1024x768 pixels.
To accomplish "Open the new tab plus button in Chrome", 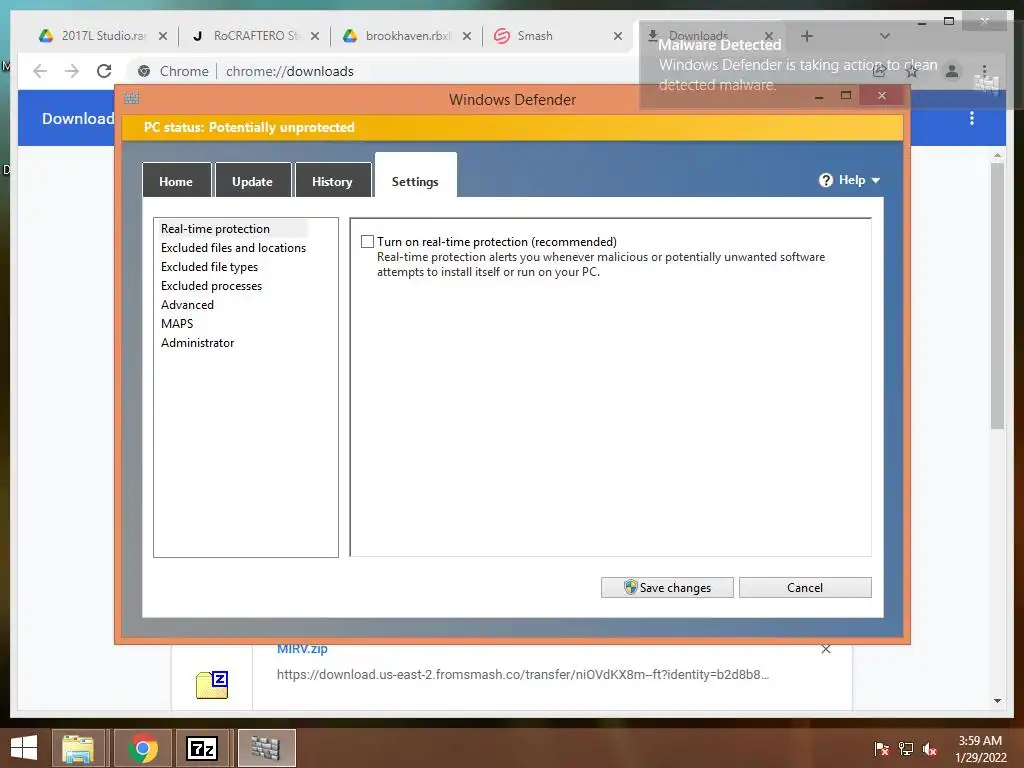I will coord(807,36).
